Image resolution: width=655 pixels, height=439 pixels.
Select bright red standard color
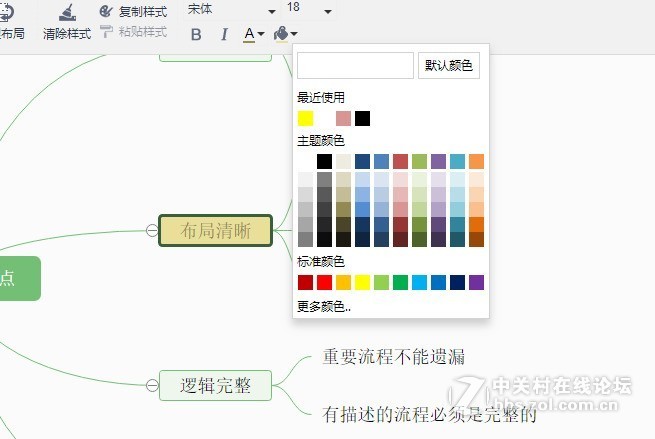(x=324, y=282)
